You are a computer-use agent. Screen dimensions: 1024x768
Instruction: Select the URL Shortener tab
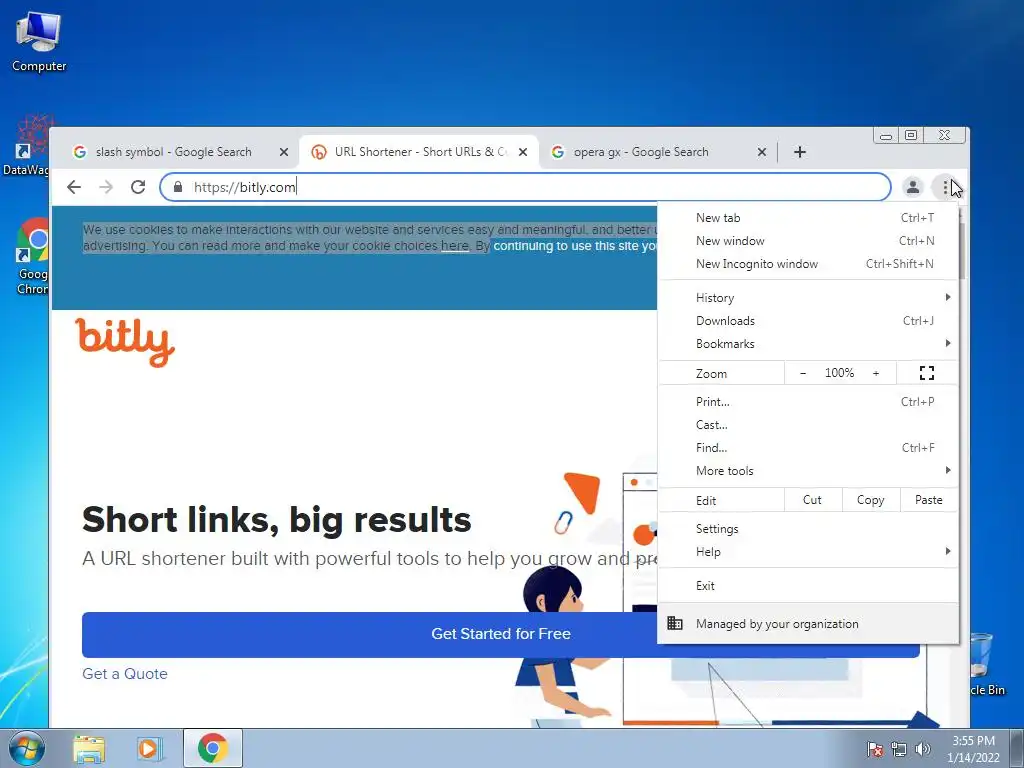tap(421, 152)
